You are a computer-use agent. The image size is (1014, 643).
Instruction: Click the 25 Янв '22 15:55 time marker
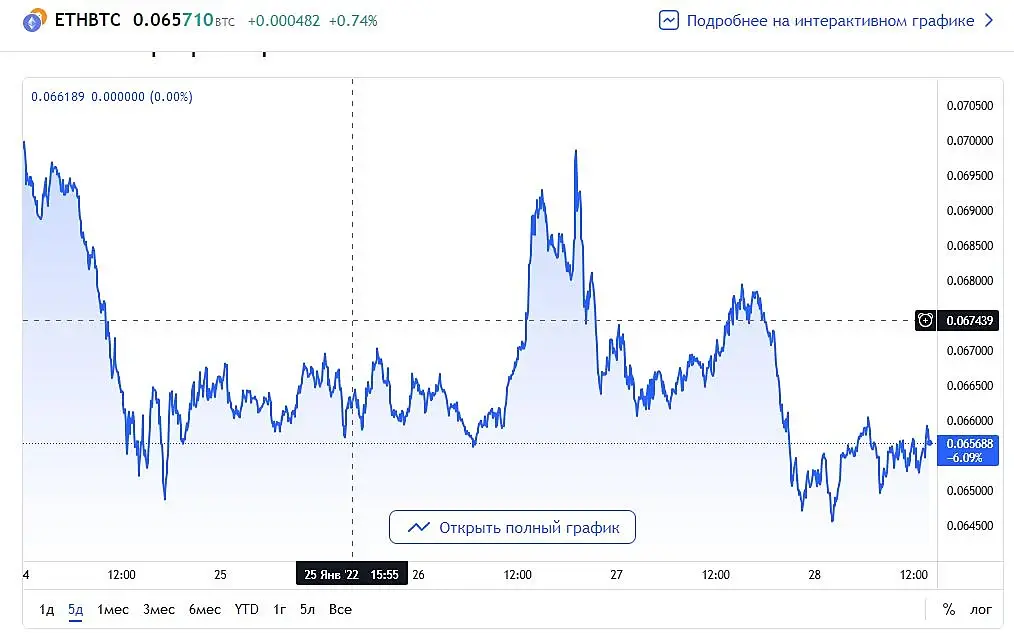(352, 574)
